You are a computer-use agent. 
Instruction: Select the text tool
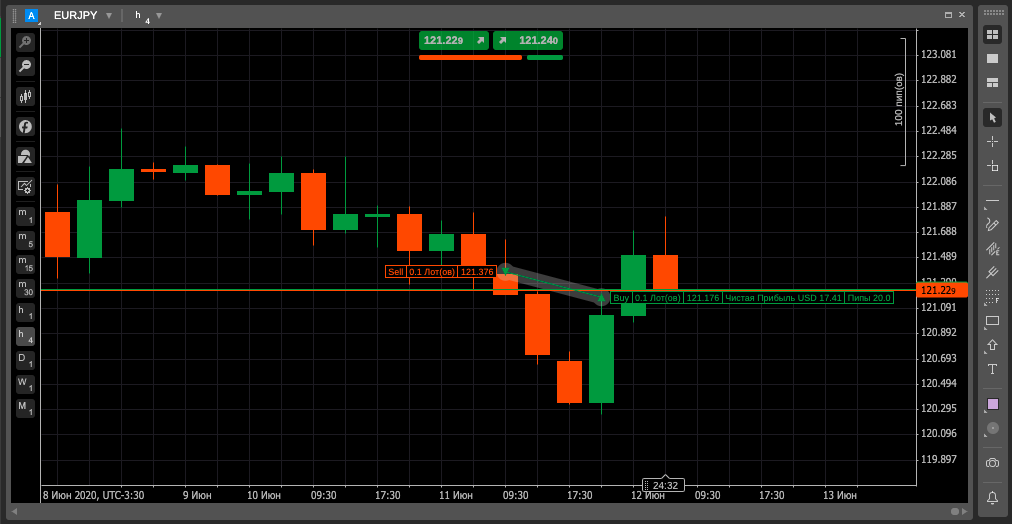993,369
